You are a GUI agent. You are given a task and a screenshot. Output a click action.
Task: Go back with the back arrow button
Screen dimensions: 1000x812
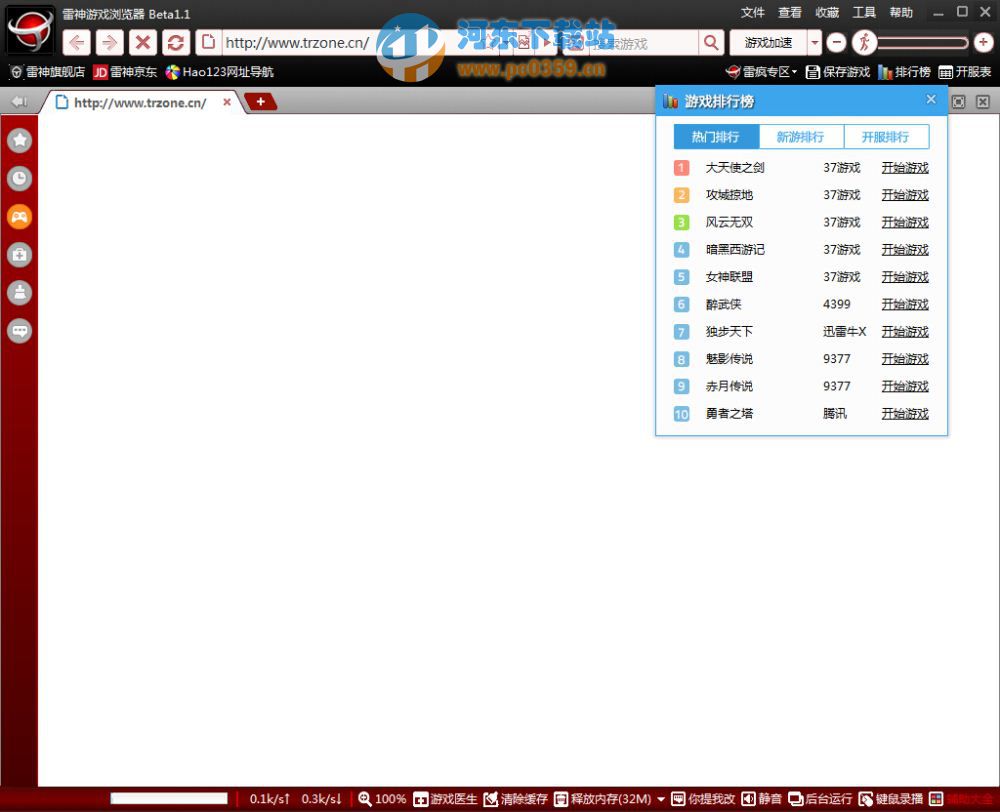[x=77, y=43]
